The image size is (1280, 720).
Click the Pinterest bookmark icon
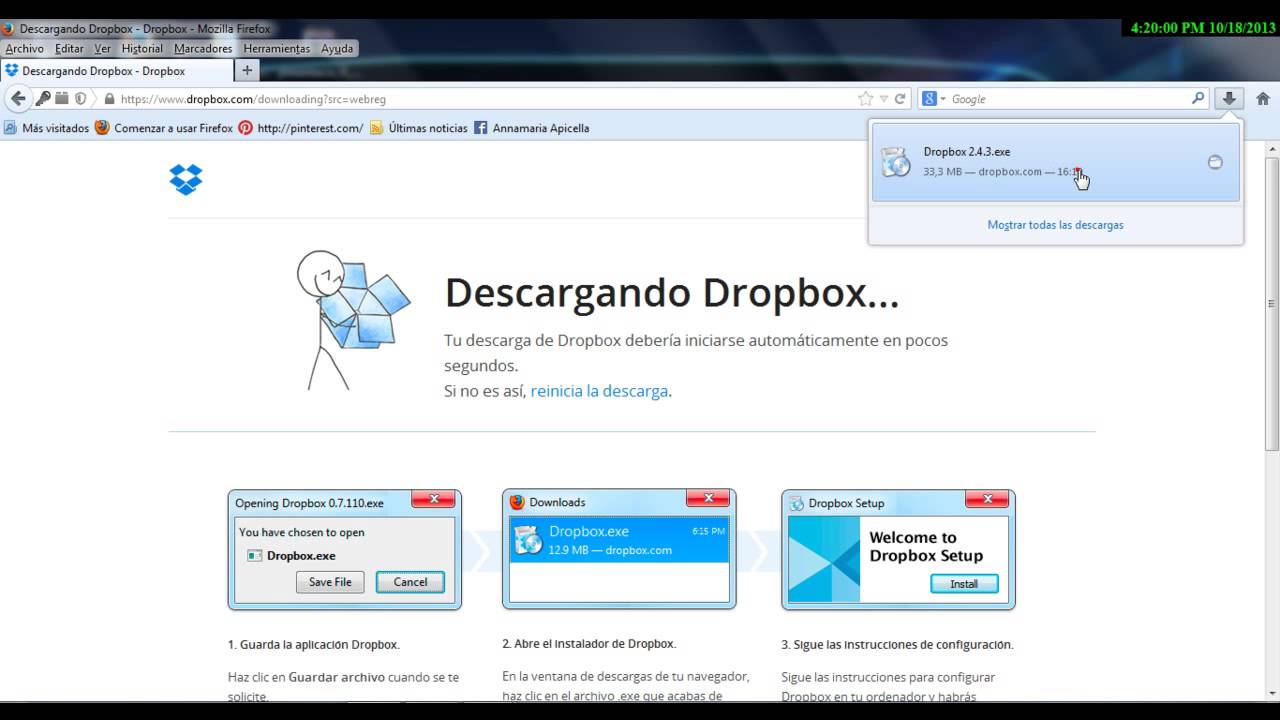[x=245, y=128]
